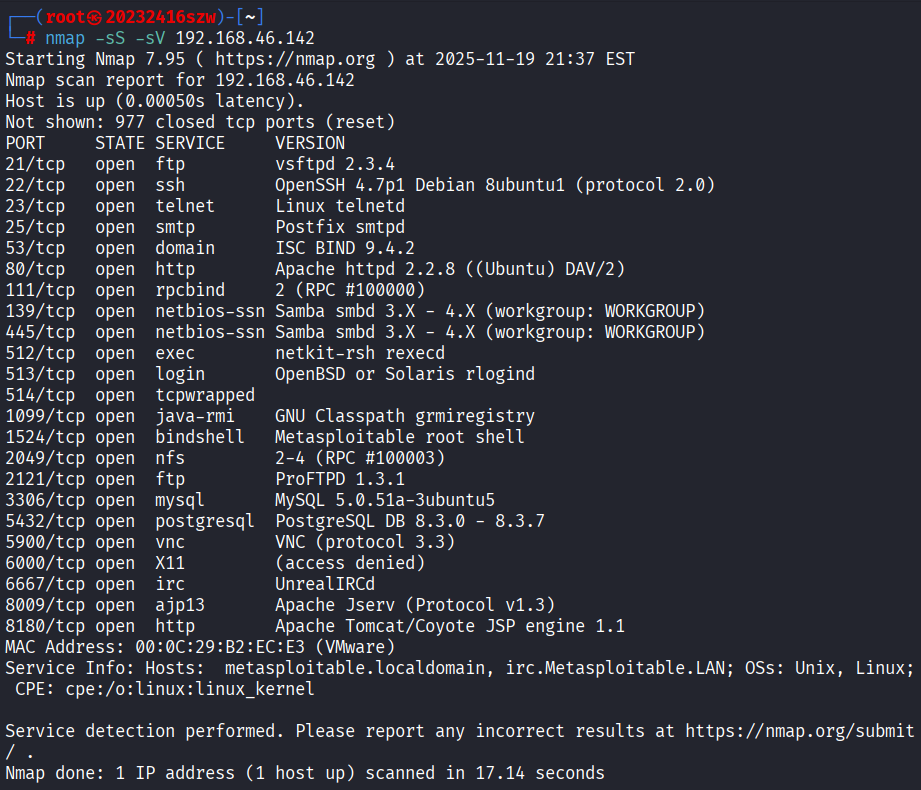
Task: Click the typed nmap -sS -sV command
Action: pyautogui.click(x=180, y=38)
